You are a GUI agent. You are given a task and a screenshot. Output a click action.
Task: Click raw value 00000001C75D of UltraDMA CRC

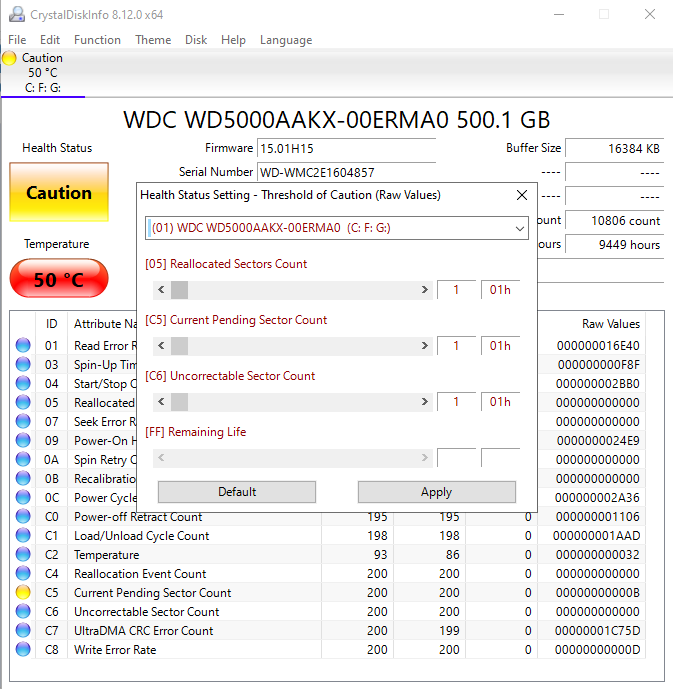pyautogui.click(x=597, y=631)
